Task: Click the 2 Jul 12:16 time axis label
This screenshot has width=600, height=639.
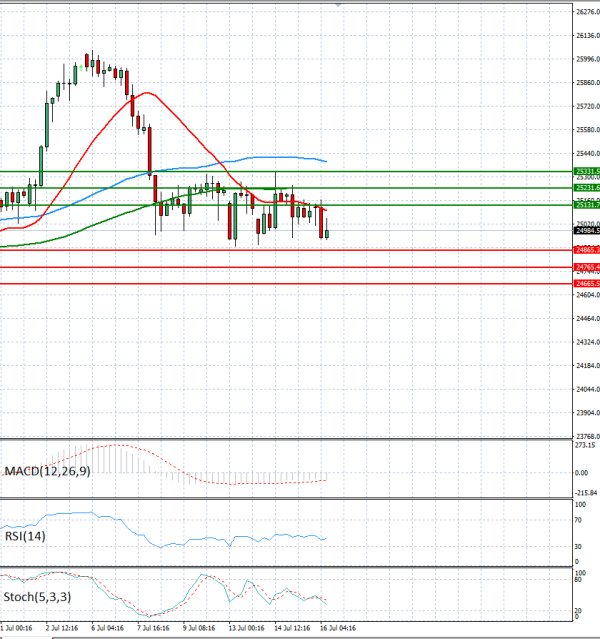Action: [x=62, y=628]
